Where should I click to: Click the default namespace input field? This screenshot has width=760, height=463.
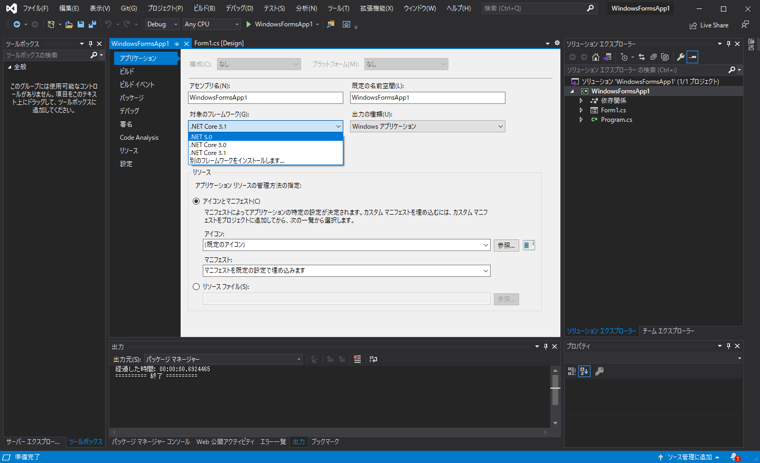tap(428, 97)
